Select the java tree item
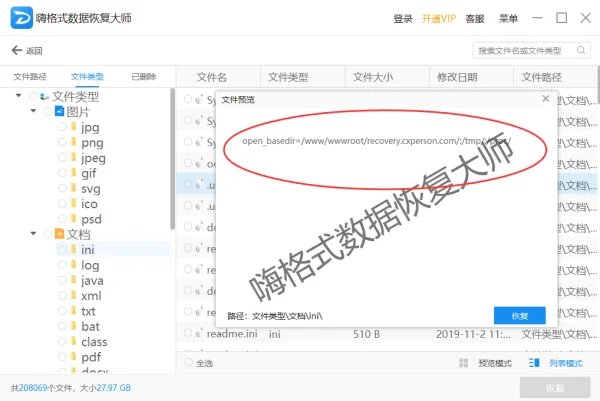 click(92, 280)
